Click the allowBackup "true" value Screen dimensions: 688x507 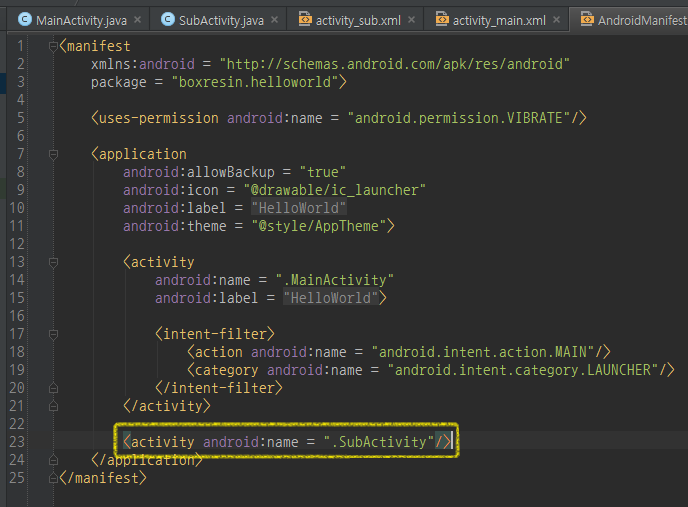(322, 172)
